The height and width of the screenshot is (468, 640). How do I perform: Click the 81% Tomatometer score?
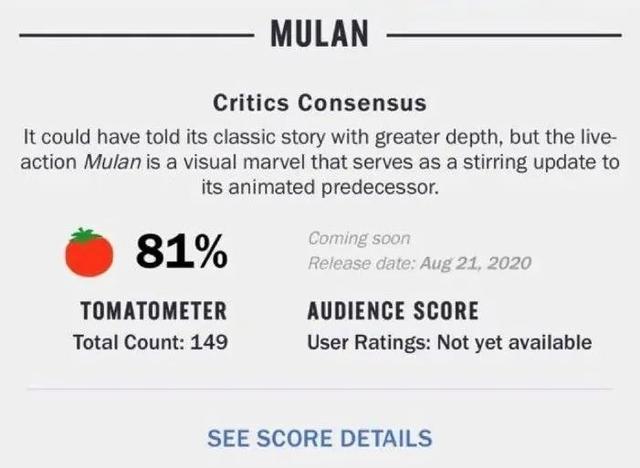click(x=182, y=251)
